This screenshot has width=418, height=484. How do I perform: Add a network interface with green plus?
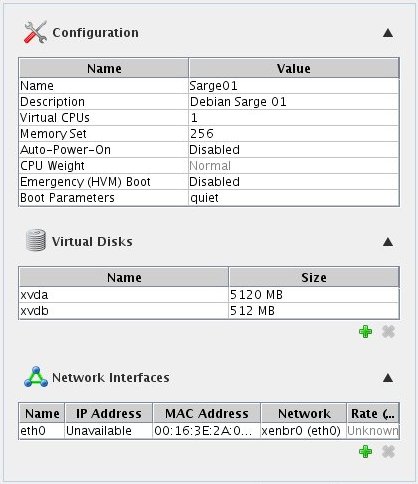coord(365,452)
